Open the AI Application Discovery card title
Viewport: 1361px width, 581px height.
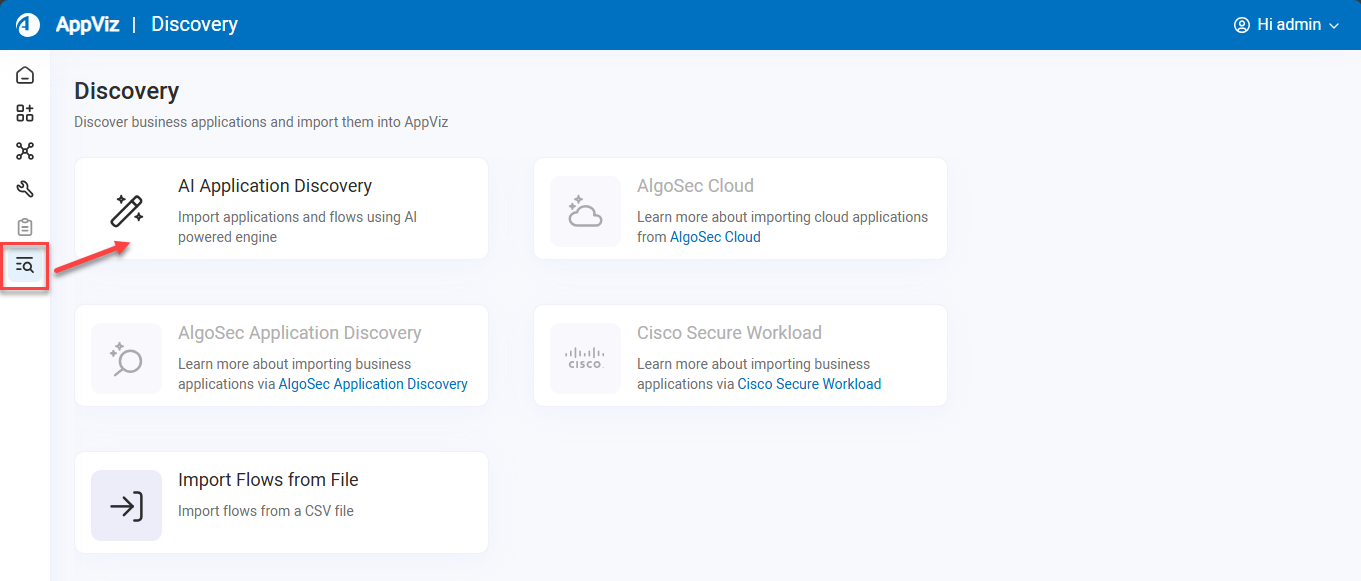click(x=274, y=186)
